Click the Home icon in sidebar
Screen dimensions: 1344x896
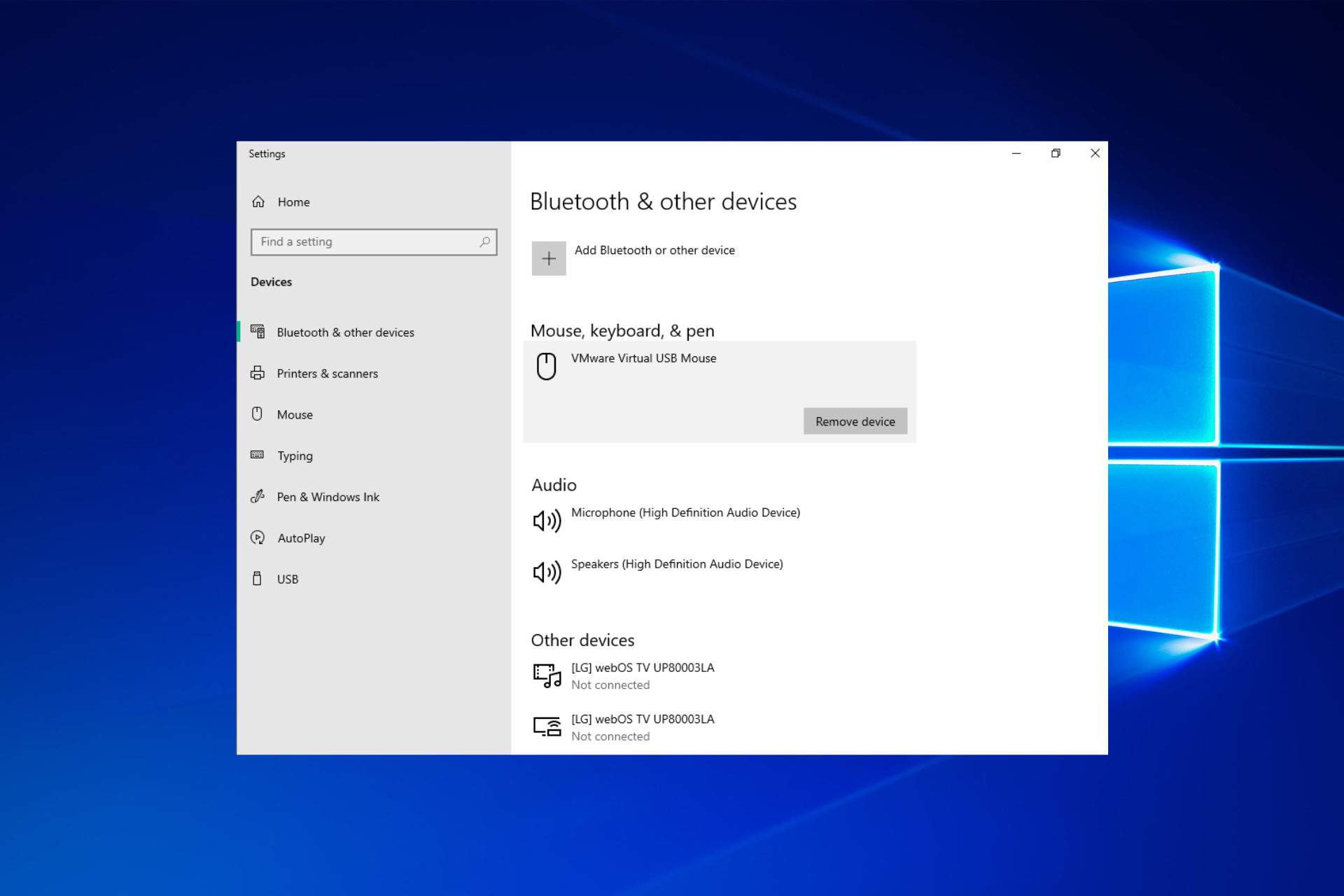(x=258, y=202)
